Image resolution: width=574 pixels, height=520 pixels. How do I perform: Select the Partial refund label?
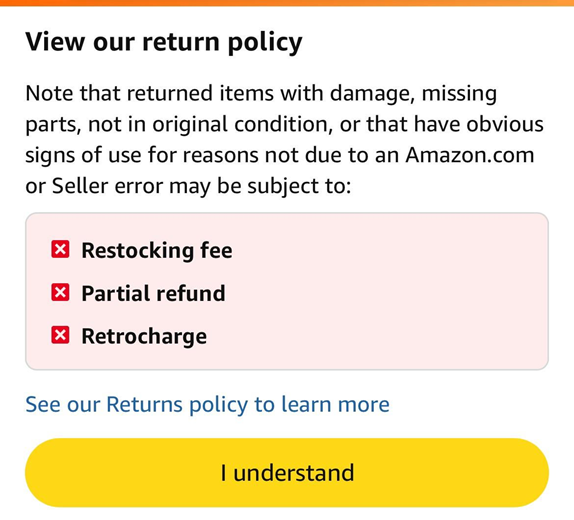153,293
